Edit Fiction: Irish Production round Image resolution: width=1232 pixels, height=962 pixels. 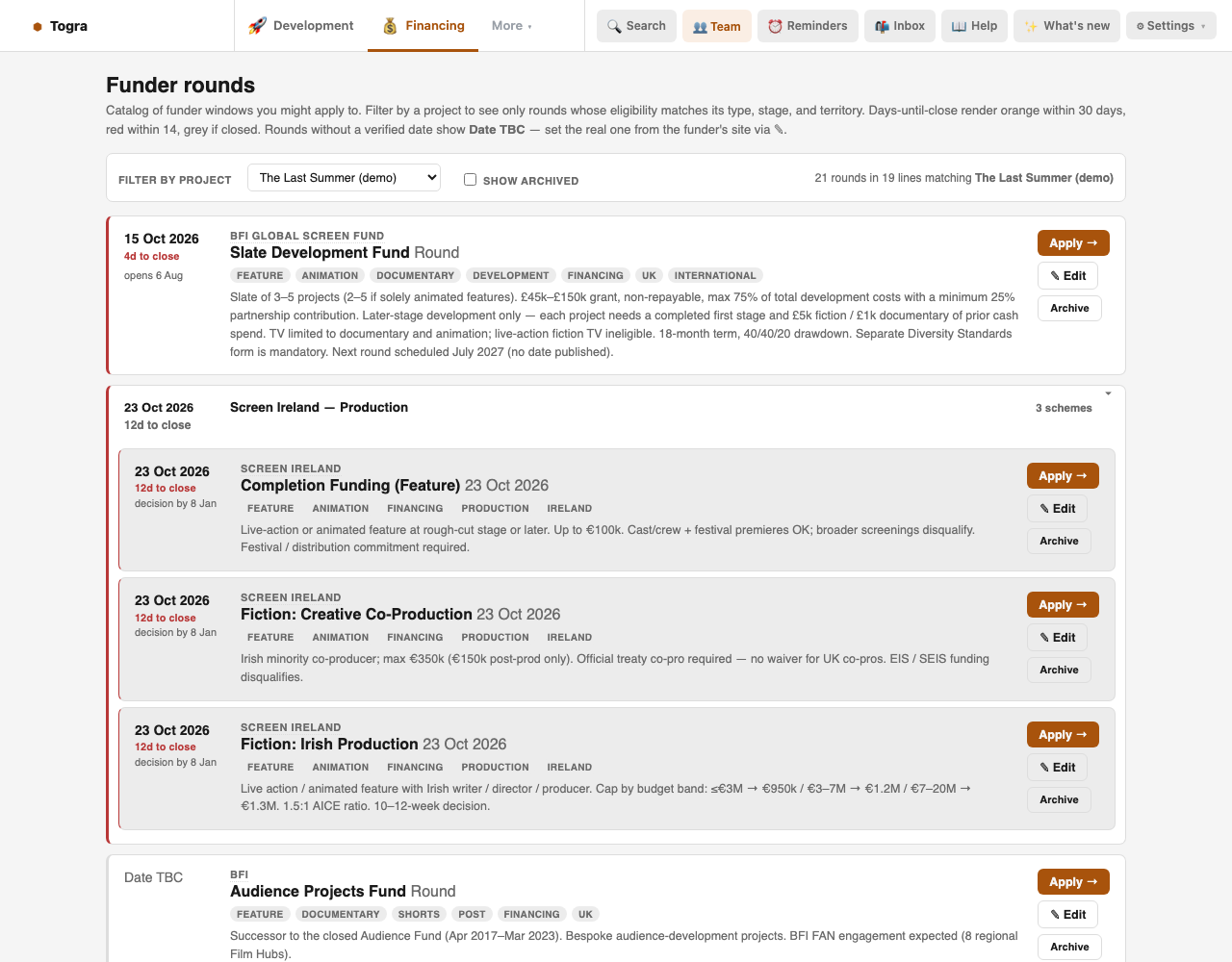pyautogui.click(x=1058, y=768)
